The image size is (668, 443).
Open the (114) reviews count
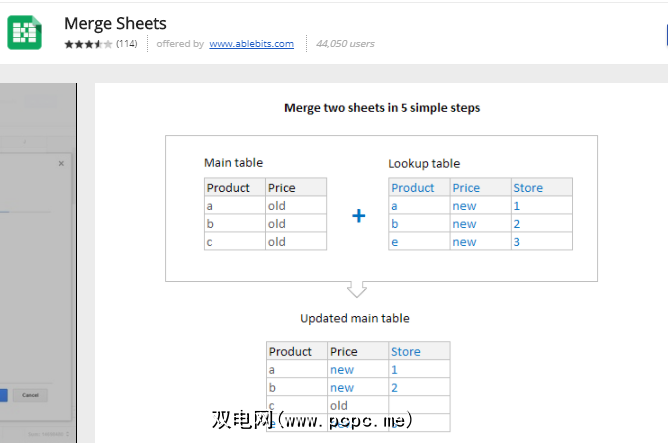click(x=127, y=44)
